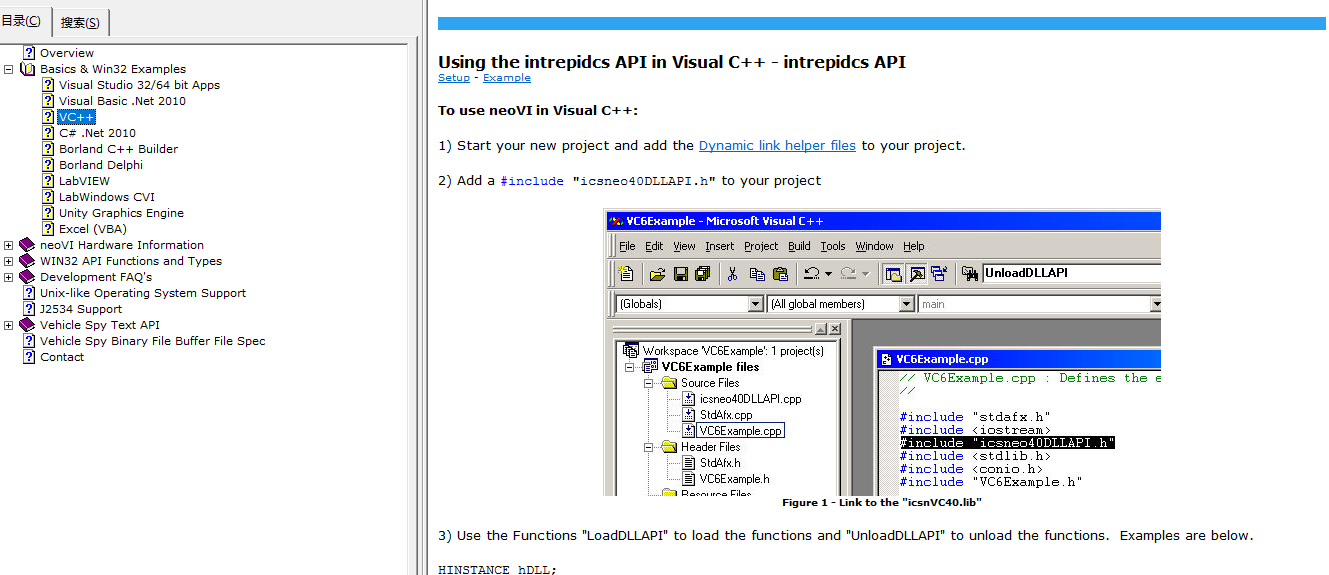This screenshot has height=575, width=1329.
Task: Click the WIN32 API Functions and Types book icon
Action: click(28, 261)
